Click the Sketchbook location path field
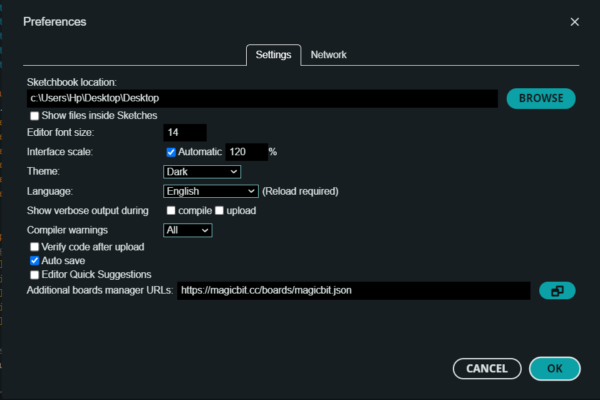This screenshot has width=600, height=400. 262,98
